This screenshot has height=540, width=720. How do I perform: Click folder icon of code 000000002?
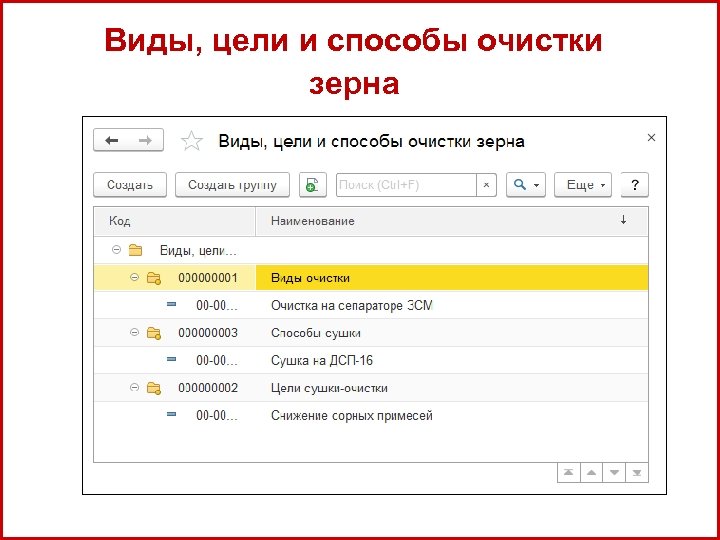[154, 388]
